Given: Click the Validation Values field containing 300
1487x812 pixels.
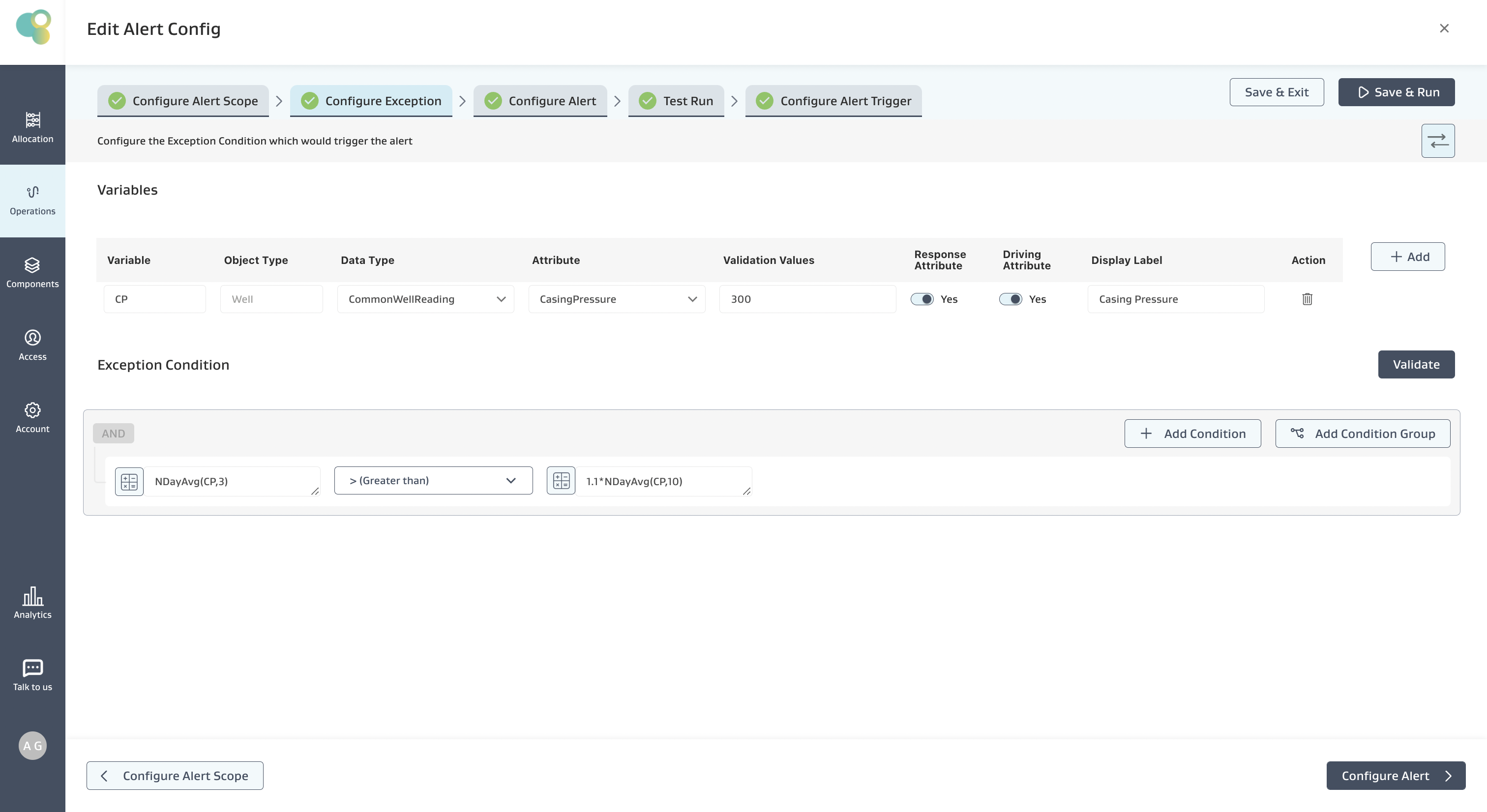Looking at the screenshot, I should (807, 299).
